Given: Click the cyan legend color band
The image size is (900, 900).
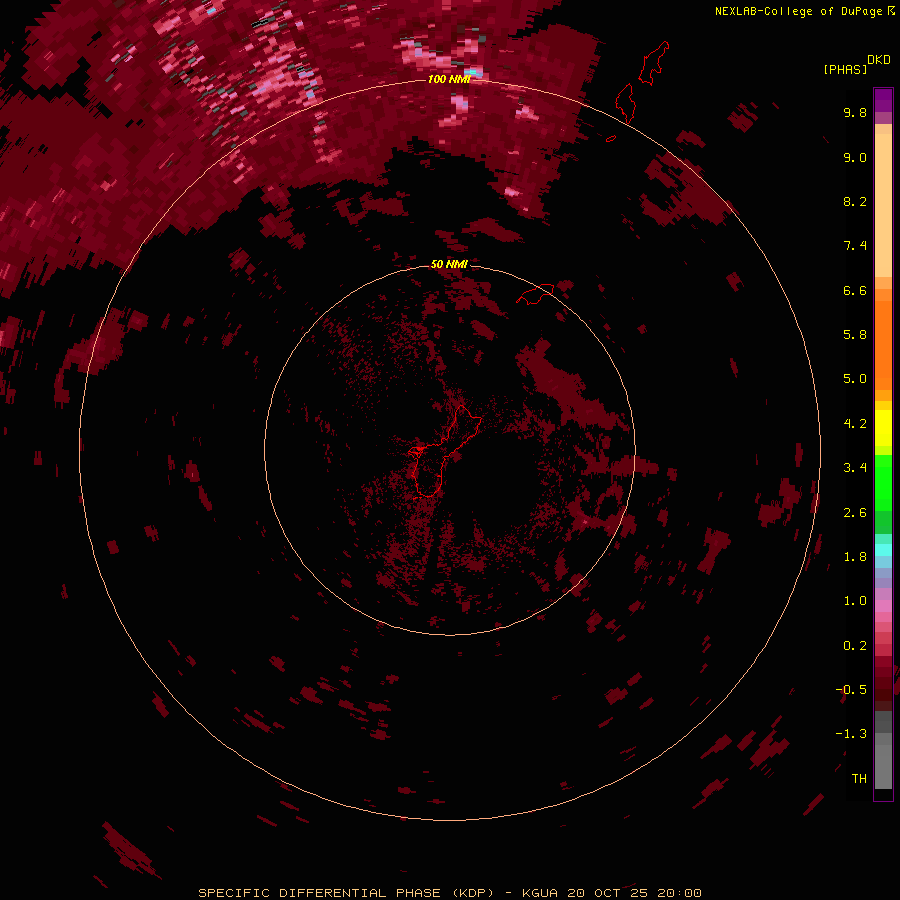Looking at the screenshot, I should click(883, 550).
